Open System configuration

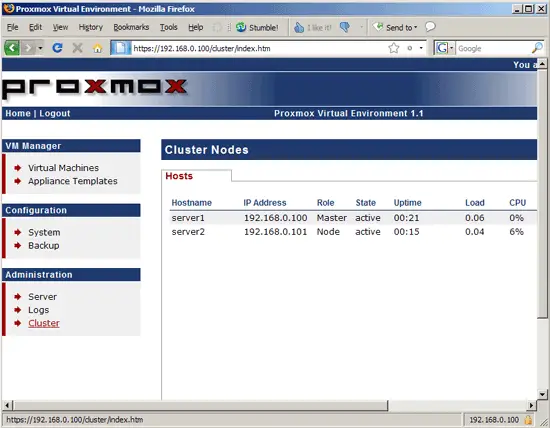click(x=44, y=232)
